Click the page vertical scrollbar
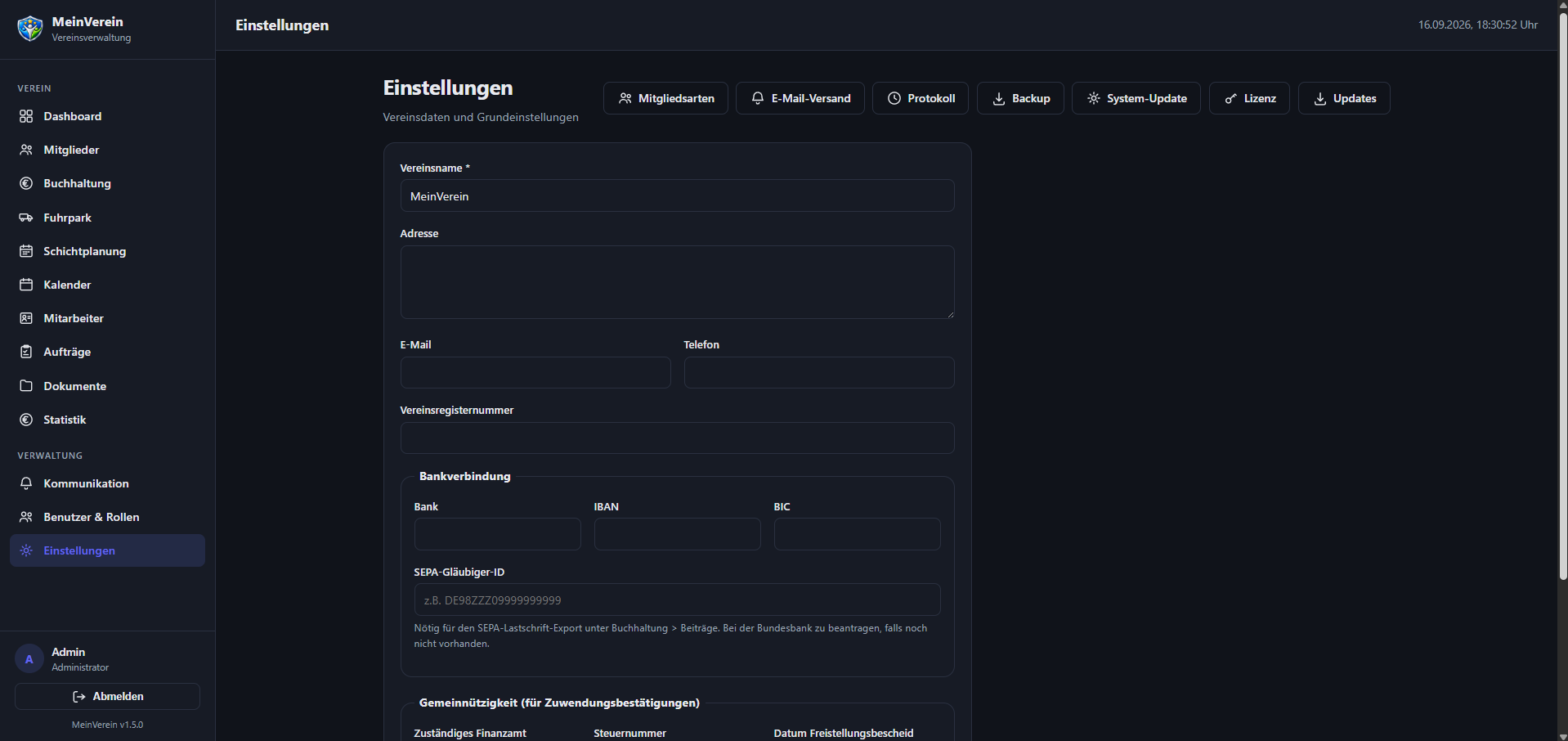Screen dimensions: 1568x741 pyautogui.click(x=1563, y=294)
